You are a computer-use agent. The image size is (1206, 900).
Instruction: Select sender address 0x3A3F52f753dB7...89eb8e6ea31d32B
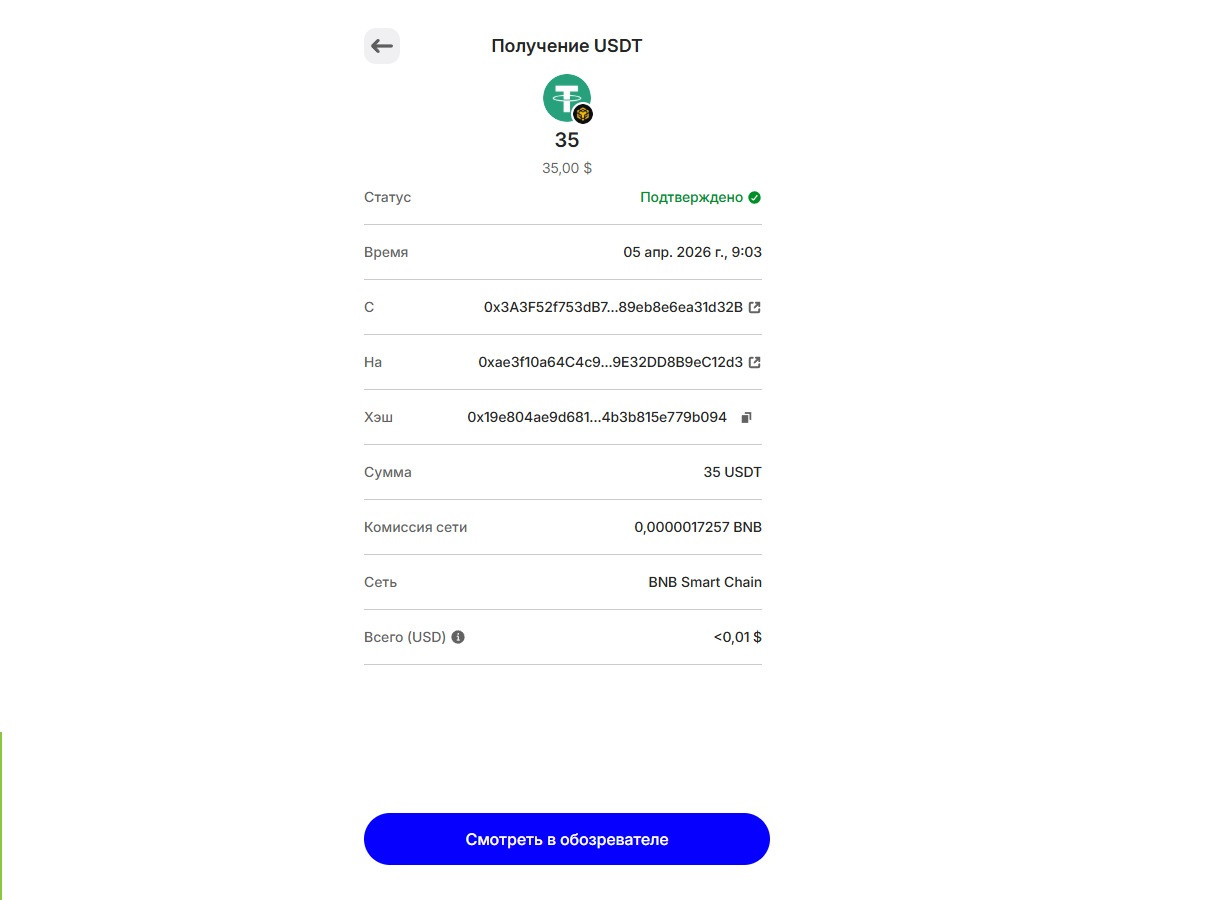613,307
